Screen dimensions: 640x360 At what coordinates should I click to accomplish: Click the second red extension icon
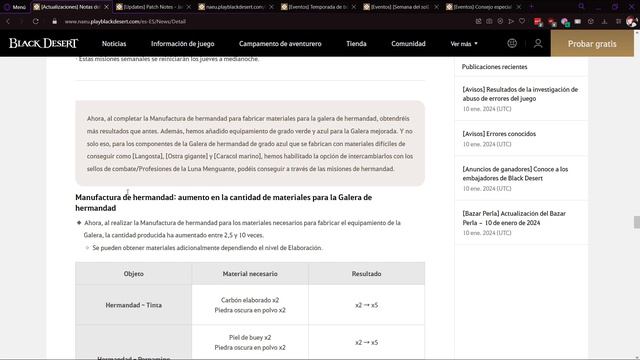click(x=552, y=22)
